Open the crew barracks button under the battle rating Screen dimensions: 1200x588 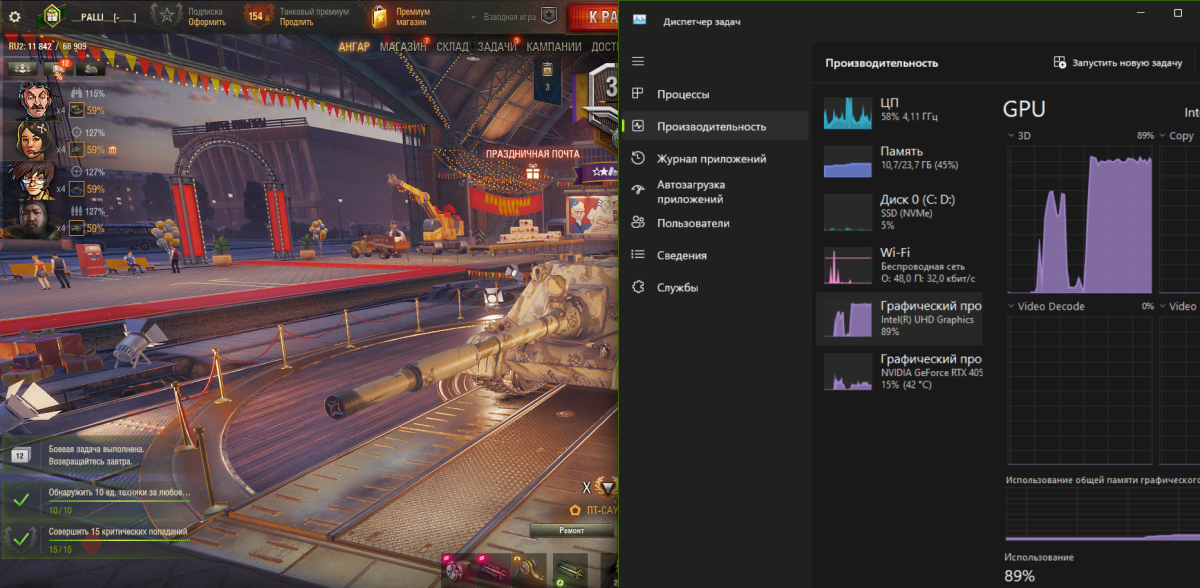pos(22,69)
